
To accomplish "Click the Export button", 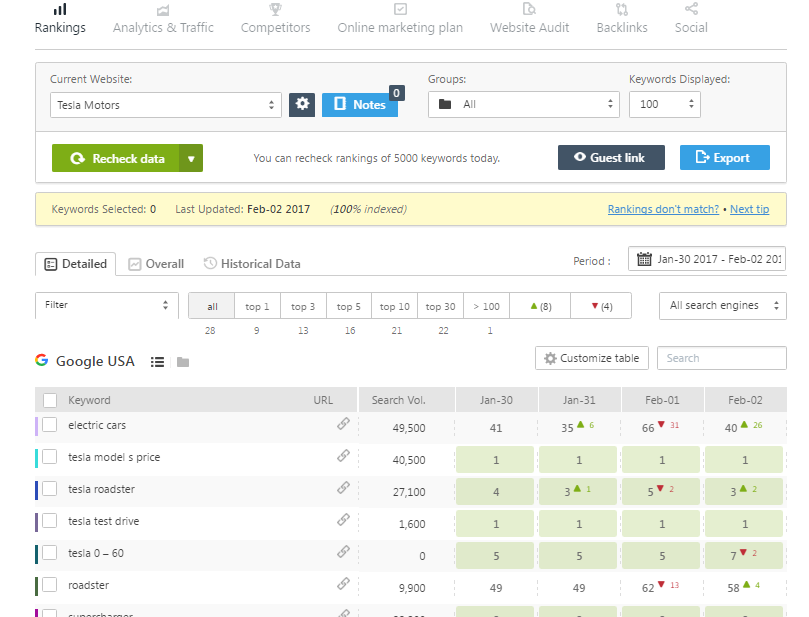I will pos(724,157).
